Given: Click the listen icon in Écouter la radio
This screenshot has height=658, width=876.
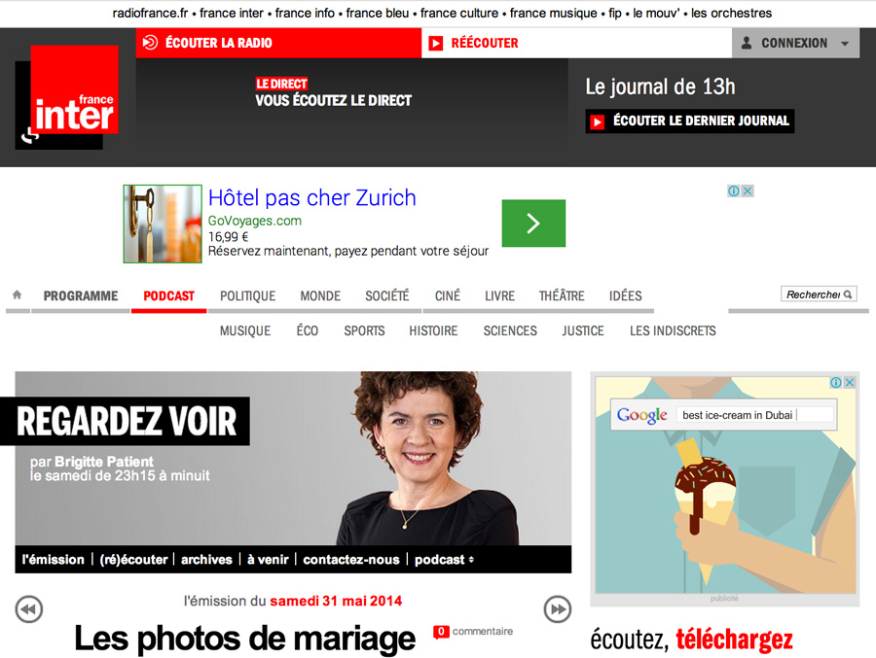Looking at the screenshot, I should 150,43.
